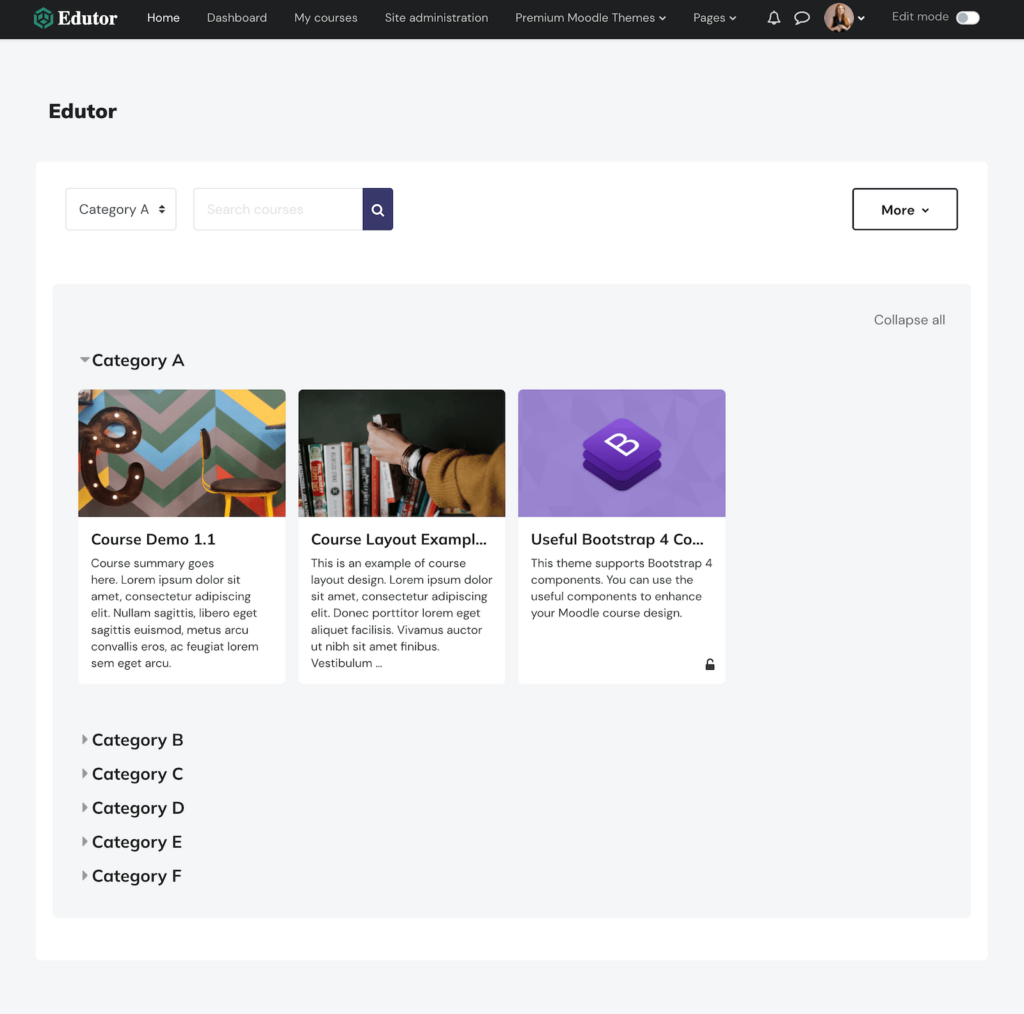Go to Dashboard

[x=236, y=18]
